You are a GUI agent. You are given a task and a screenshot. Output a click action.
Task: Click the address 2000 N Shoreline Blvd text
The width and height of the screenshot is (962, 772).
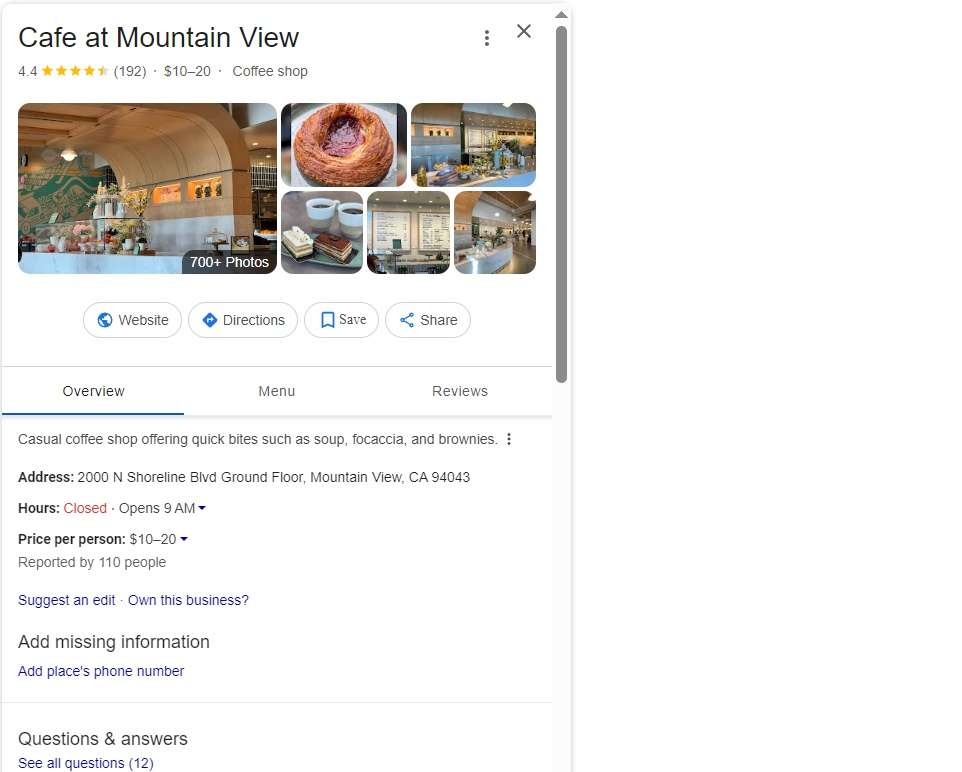[274, 477]
